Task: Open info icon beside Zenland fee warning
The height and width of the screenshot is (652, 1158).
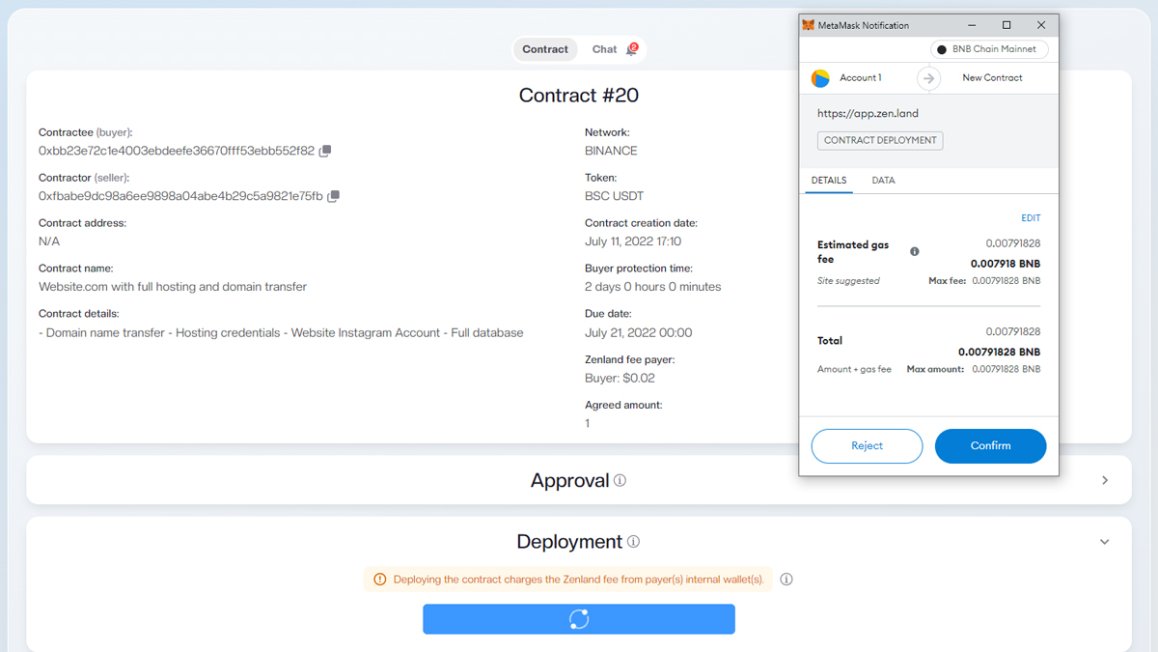Action: pyautogui.click(x=787, y=579)
